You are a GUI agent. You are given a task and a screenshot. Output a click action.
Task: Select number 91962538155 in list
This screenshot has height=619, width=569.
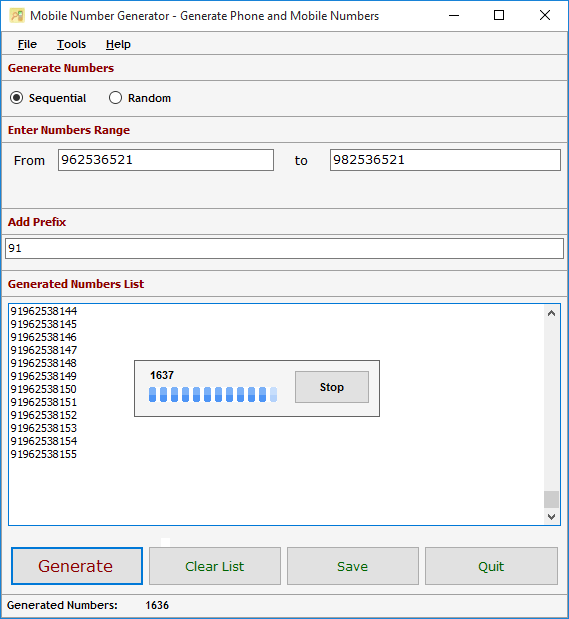pos(44,454)
